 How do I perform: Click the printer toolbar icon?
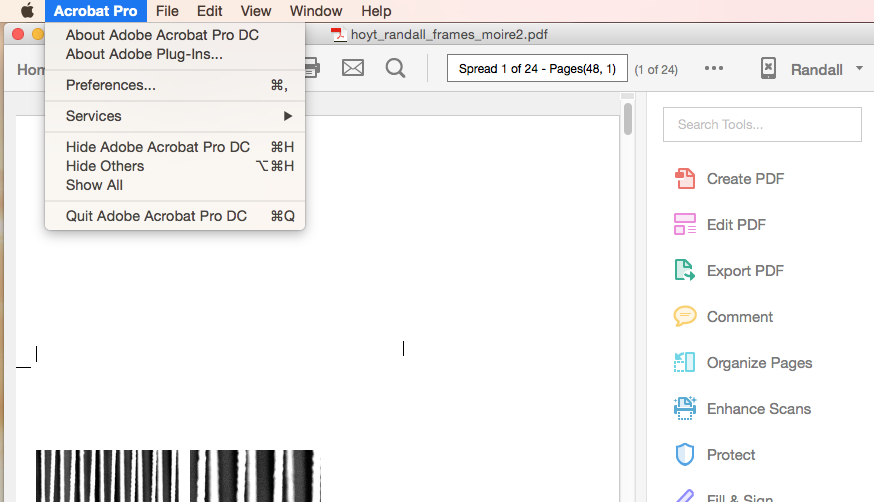point(313,68)
